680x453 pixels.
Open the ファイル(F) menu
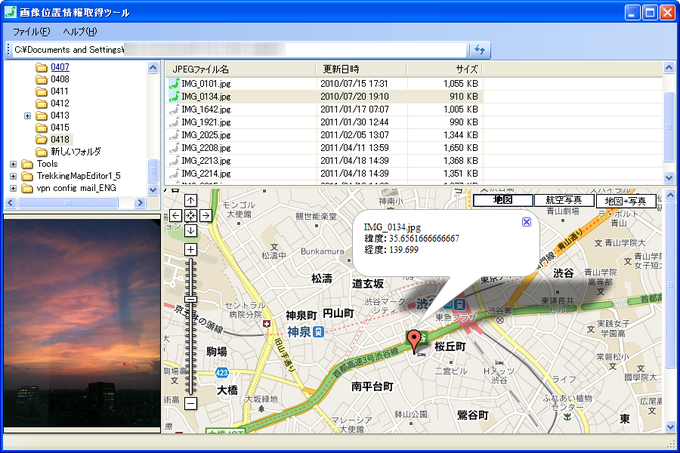click(31, 32)
